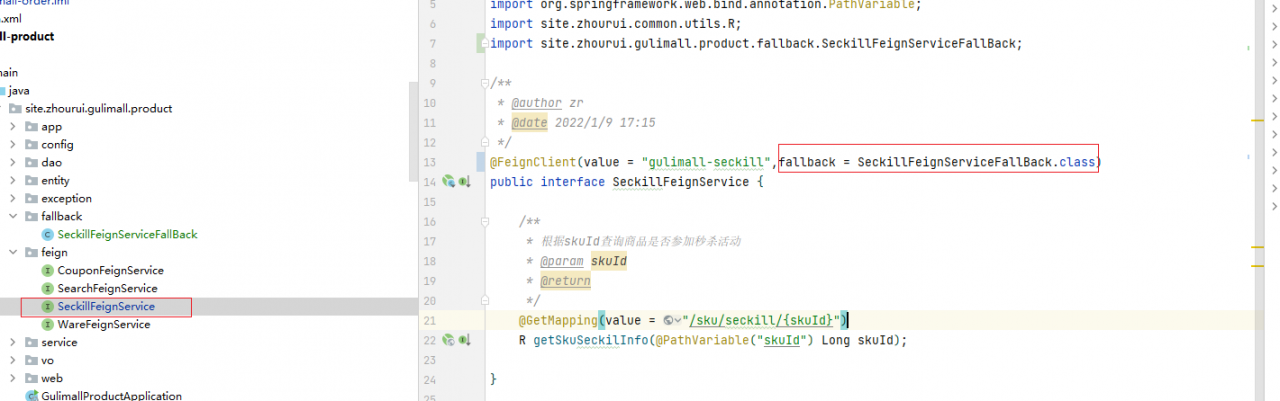
Task: Click the interface icon beside CouponFeignService
Action: click(x=47, y=270)
